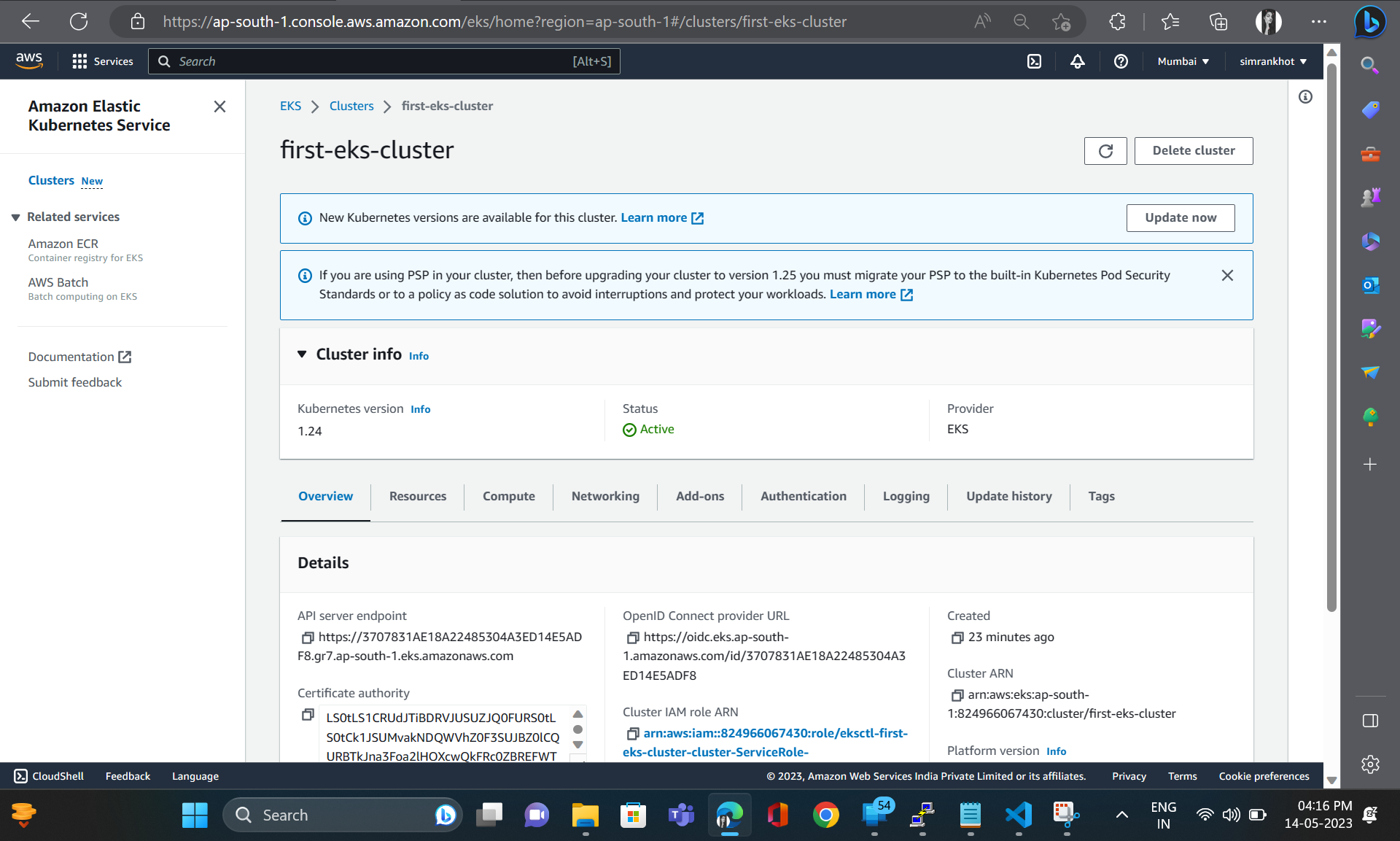Copy the API server endpoint
Image resolution: width=1400 pixels, height=841 pixels.
tap(308, 637)
